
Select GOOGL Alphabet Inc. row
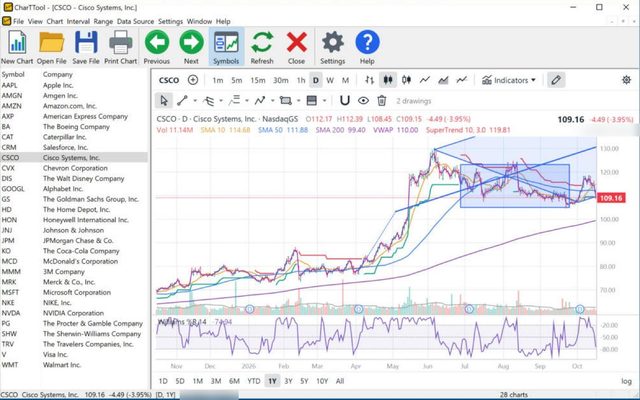coord(74,189)
